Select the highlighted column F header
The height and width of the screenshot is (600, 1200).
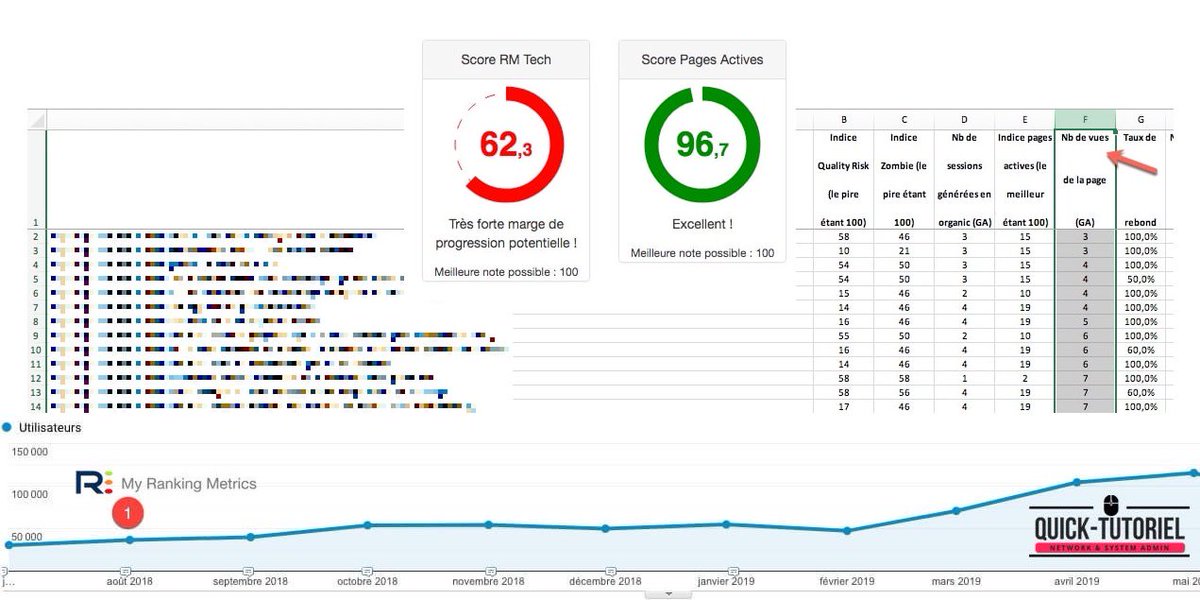(x=1085, y=120)
